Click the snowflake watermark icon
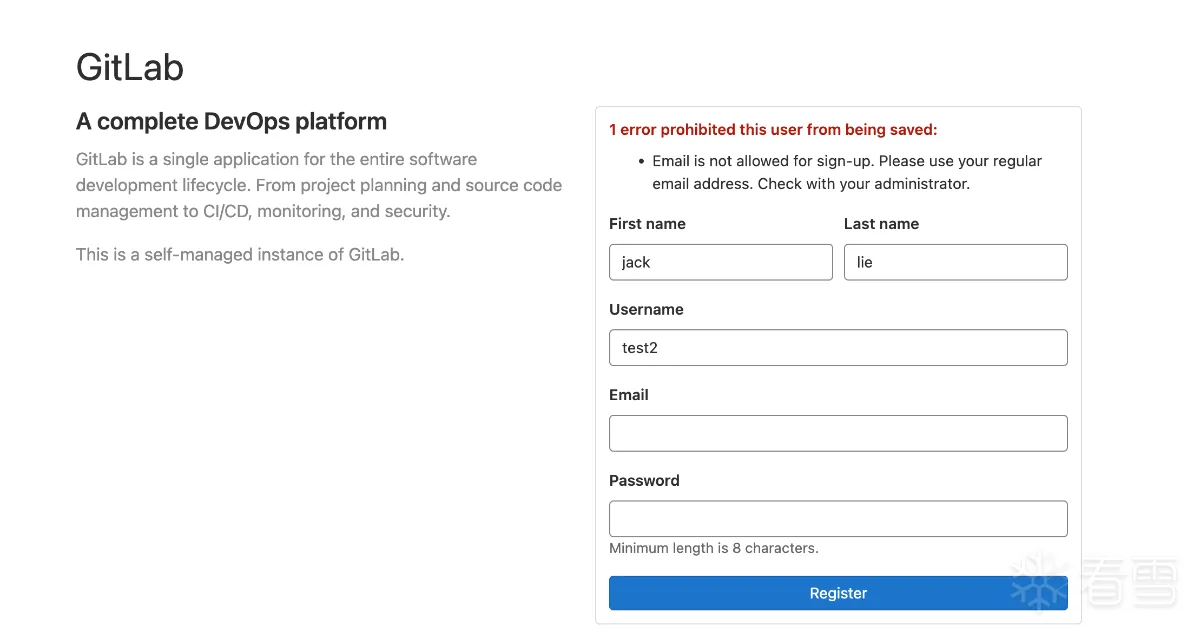 click(1040, 581)
